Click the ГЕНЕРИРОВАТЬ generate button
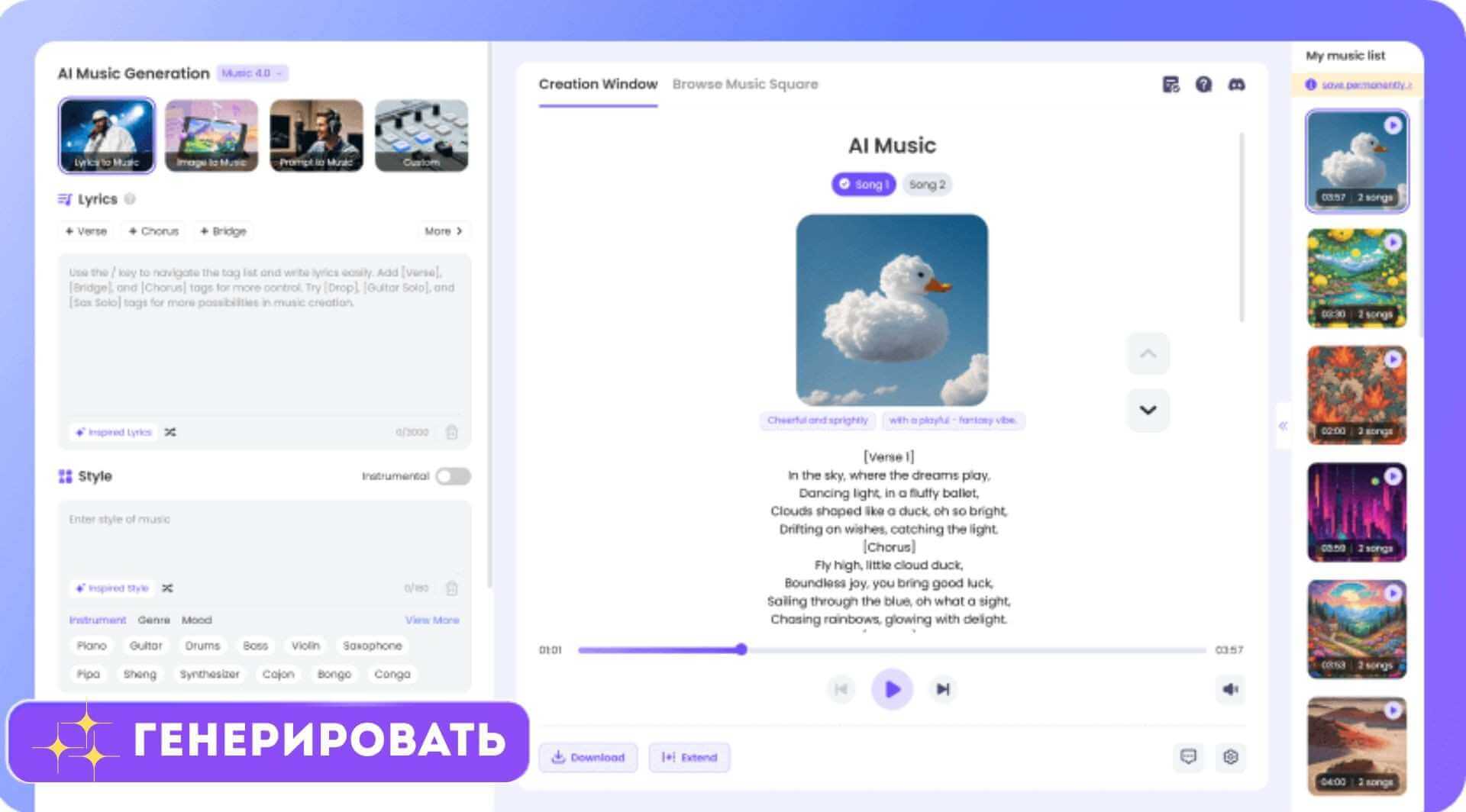Image resolution: width=1466 pixels, height=812 pixels. pos(268,742)
